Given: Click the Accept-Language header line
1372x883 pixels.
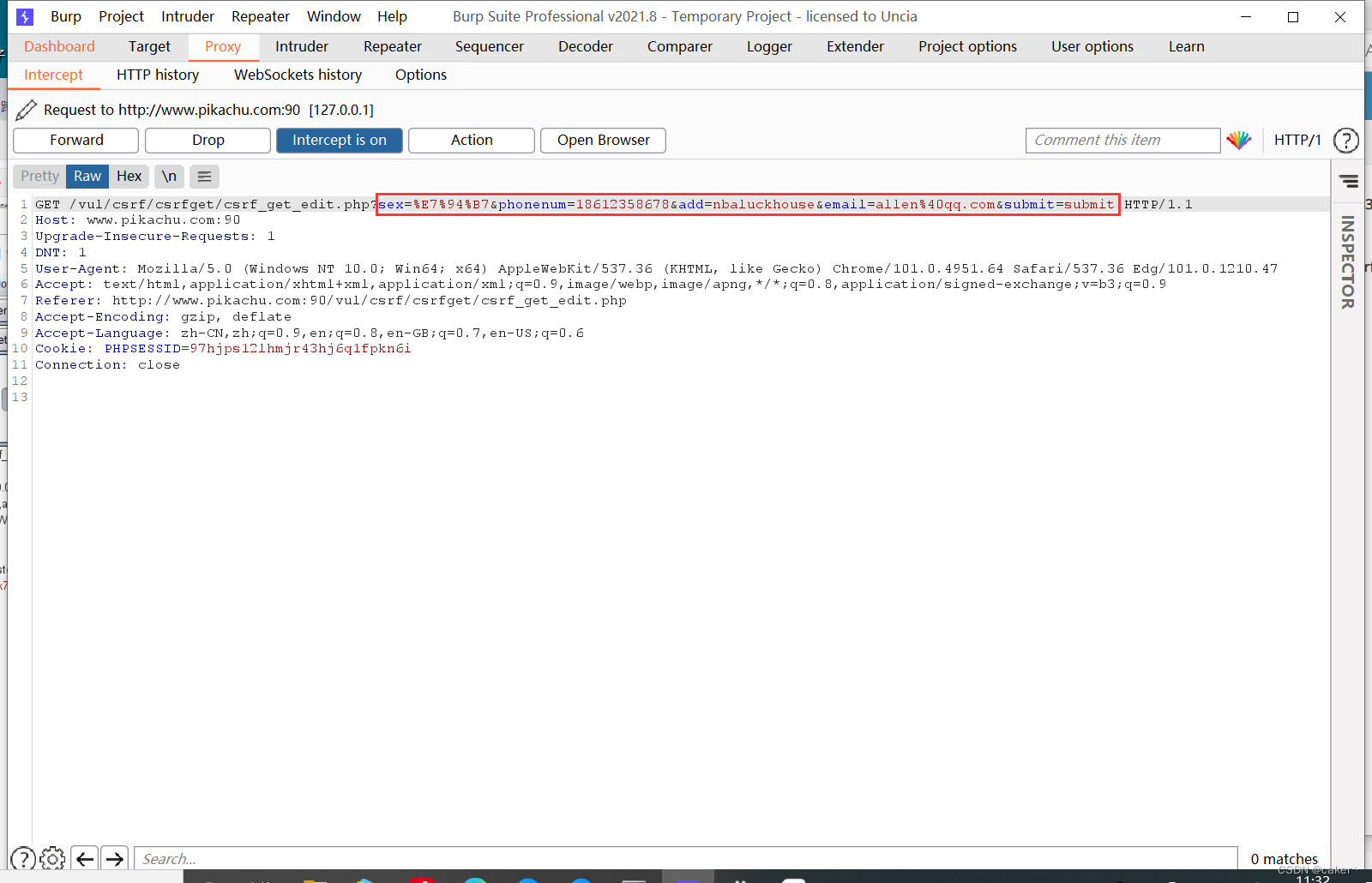Looking at the screenshot, I should pyautogui.click(x=310, y=333).
